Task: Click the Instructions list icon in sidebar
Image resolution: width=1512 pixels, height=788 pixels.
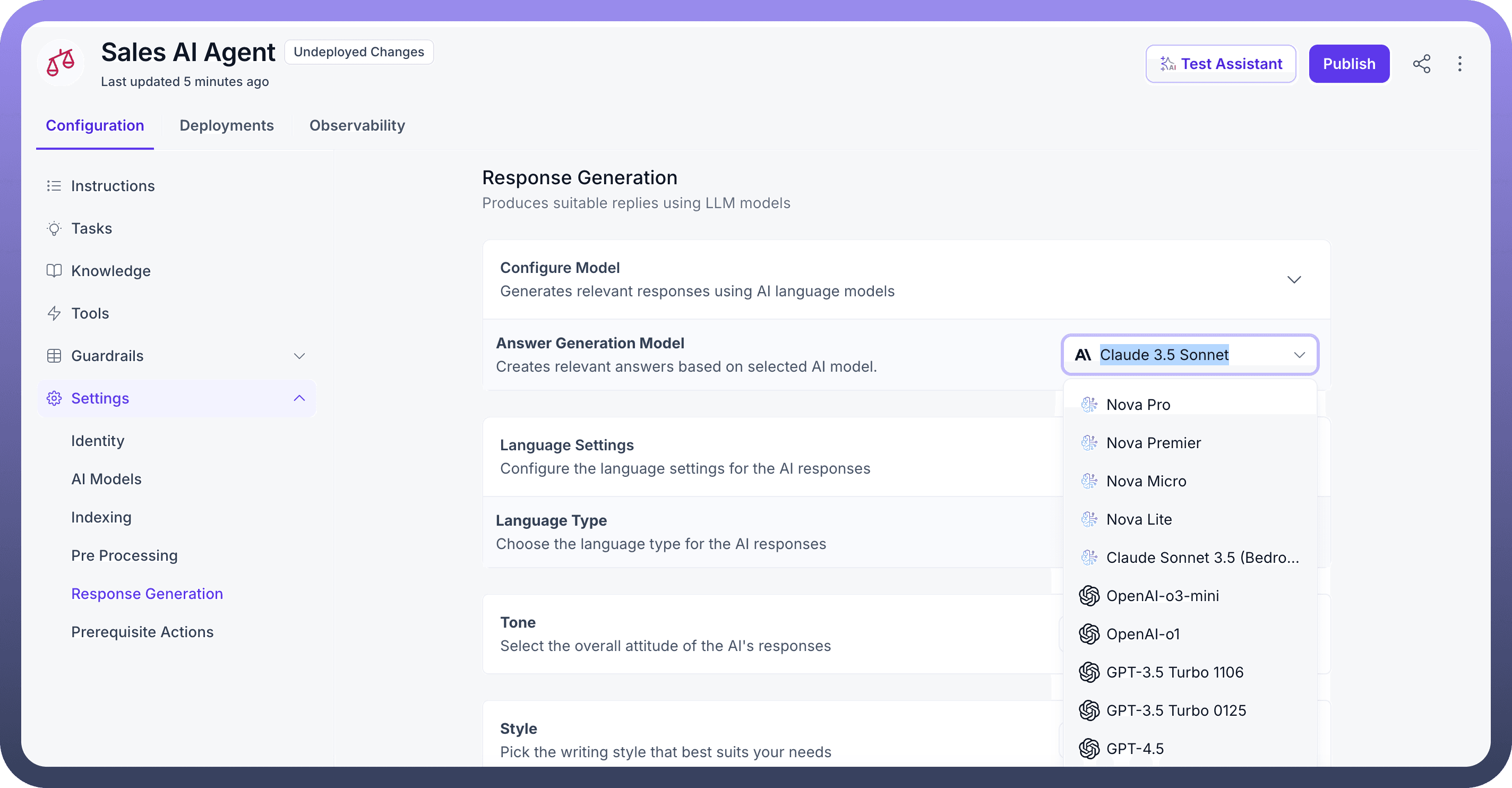Action: (x=54, y=186)
